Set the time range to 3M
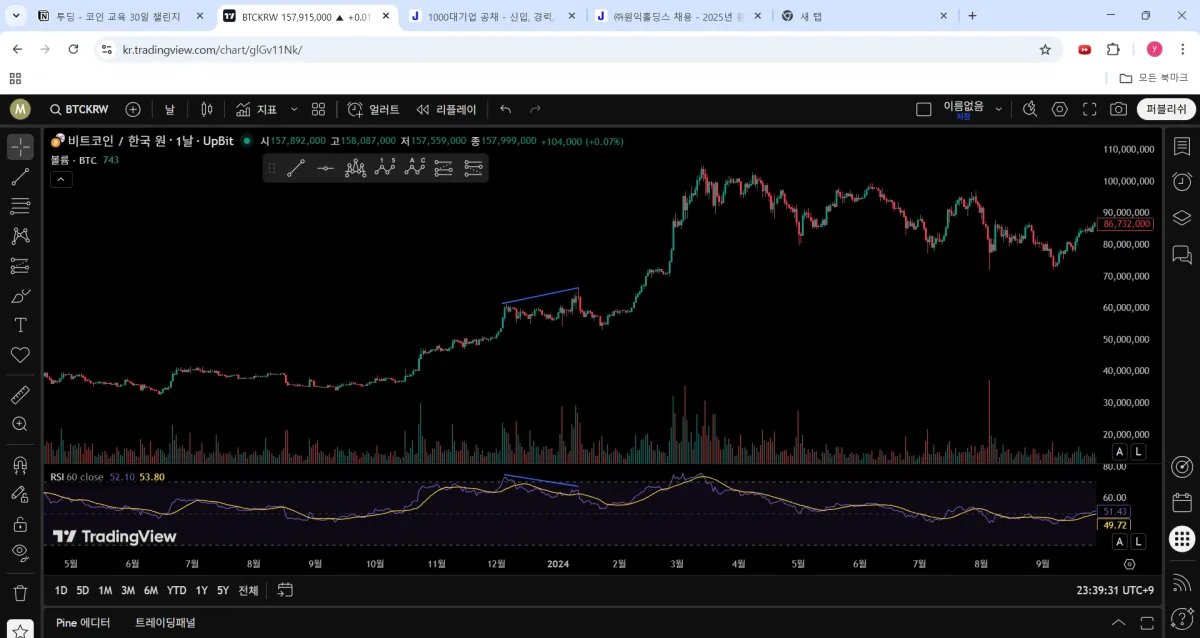The image size is (1200, 638). pos(128,590)
